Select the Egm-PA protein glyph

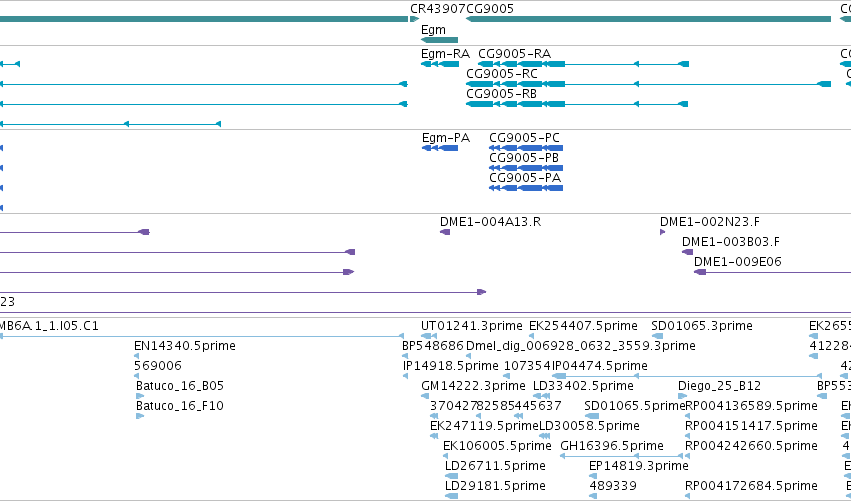point(440,148)
